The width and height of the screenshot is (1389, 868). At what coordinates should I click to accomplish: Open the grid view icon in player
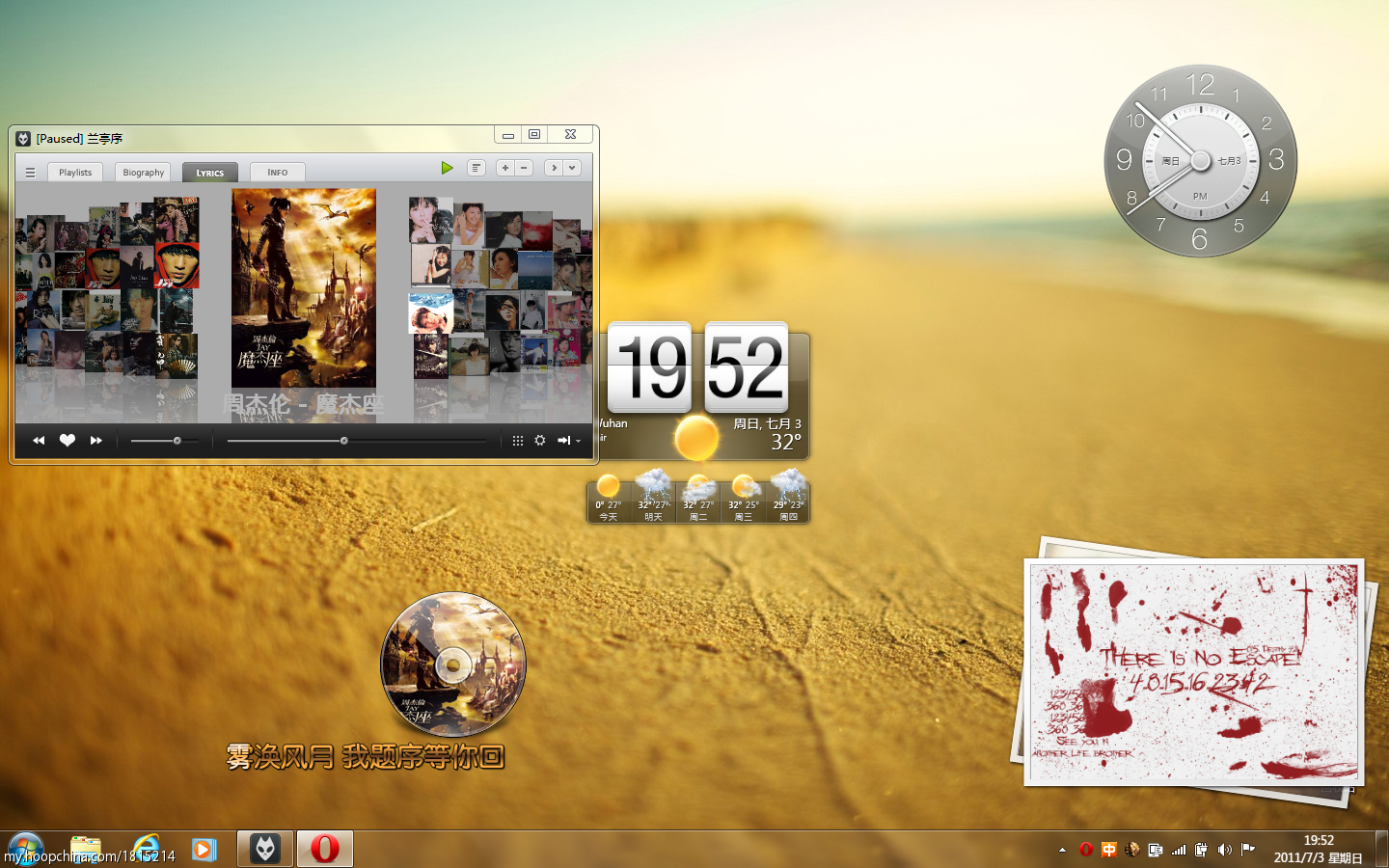(x=518, y=441)
